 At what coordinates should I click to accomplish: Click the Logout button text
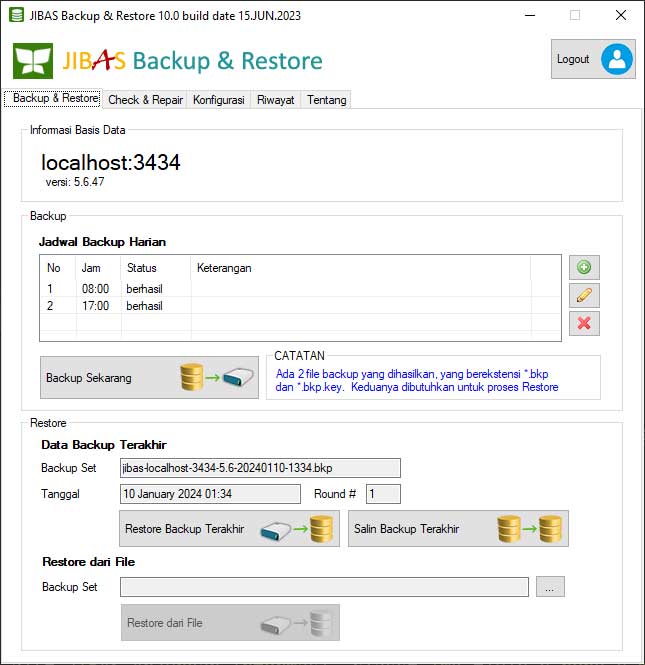[573, 59]
